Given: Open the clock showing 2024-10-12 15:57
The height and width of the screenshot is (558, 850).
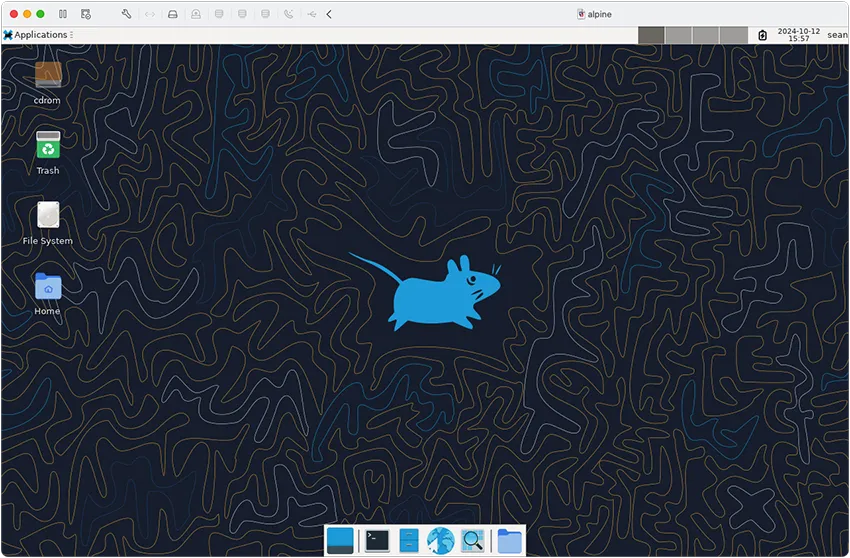Looking at the screenshot, I should coord(799,35).
